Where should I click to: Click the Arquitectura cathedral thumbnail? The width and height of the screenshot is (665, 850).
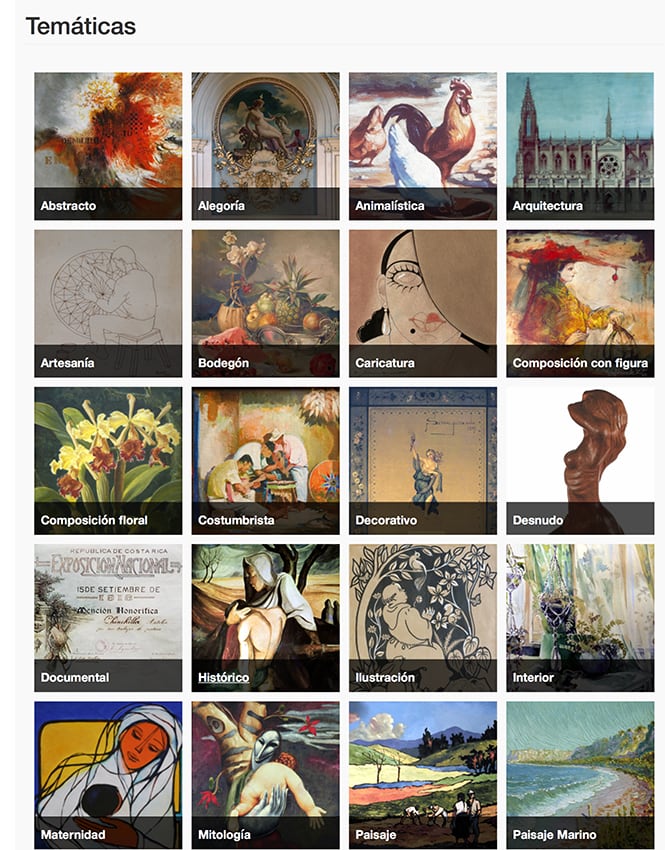(x=580, y=146)
